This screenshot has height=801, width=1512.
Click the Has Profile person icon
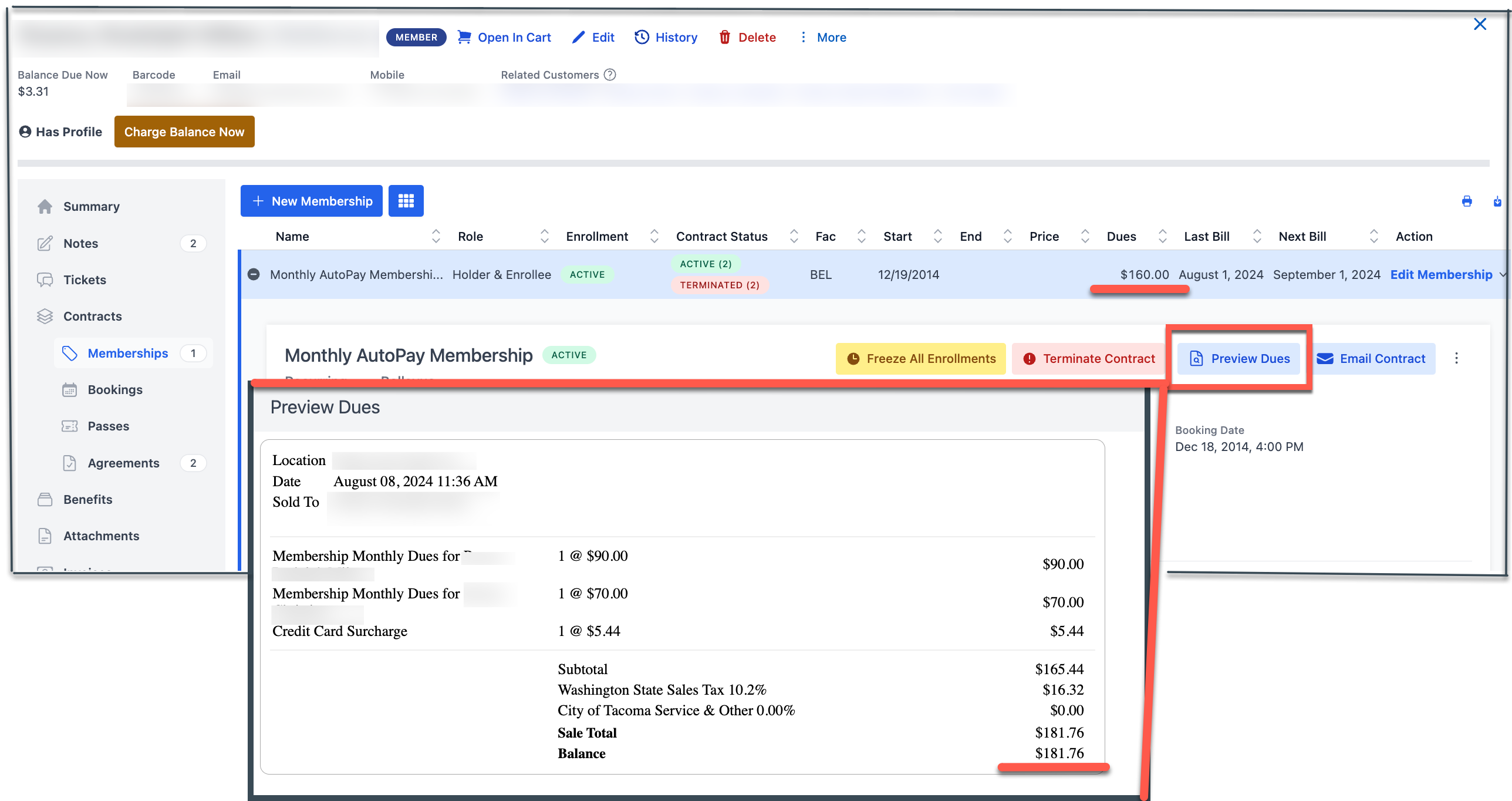pyautogui.click(x=25, y=132)
